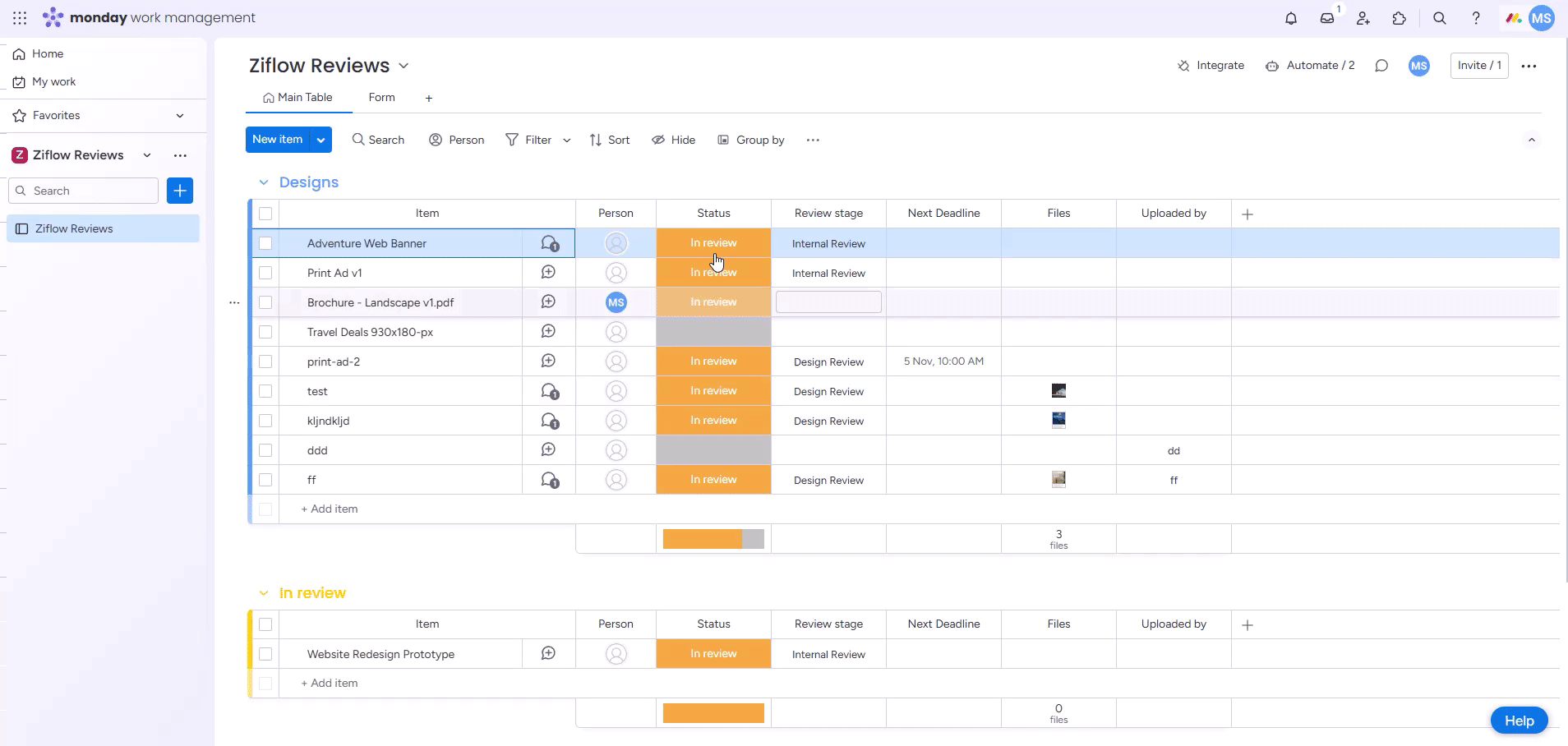This screenshot has width=1568, height=746.
Task: Click the Invite / 1 button
Action: coord(1479,66)
